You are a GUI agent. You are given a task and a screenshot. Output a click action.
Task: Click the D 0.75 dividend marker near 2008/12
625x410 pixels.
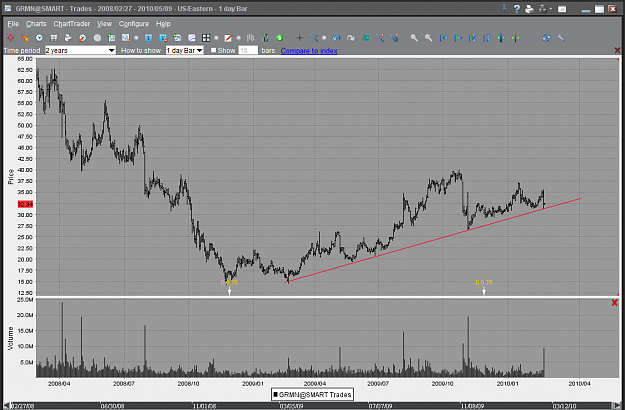point(229,282)
